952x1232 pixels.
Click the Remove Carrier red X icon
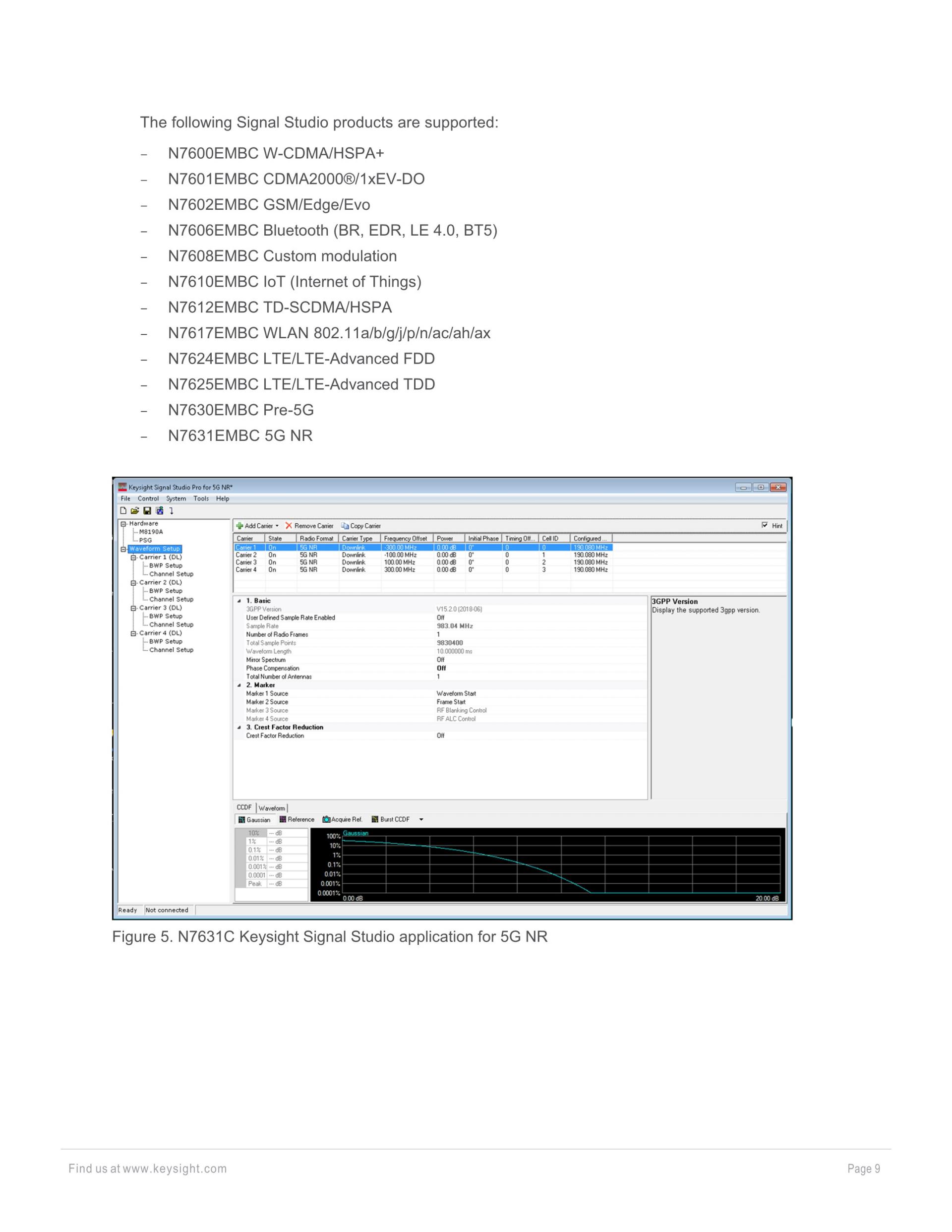289,526
